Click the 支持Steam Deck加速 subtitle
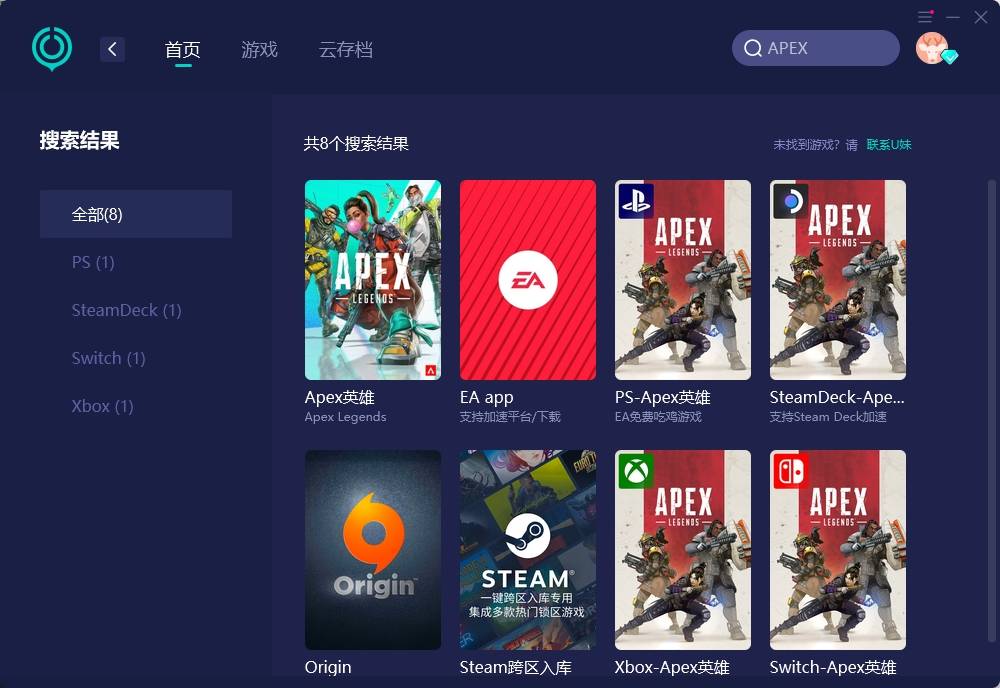The width and height of the screenshot is (1000, 688). 828,417
